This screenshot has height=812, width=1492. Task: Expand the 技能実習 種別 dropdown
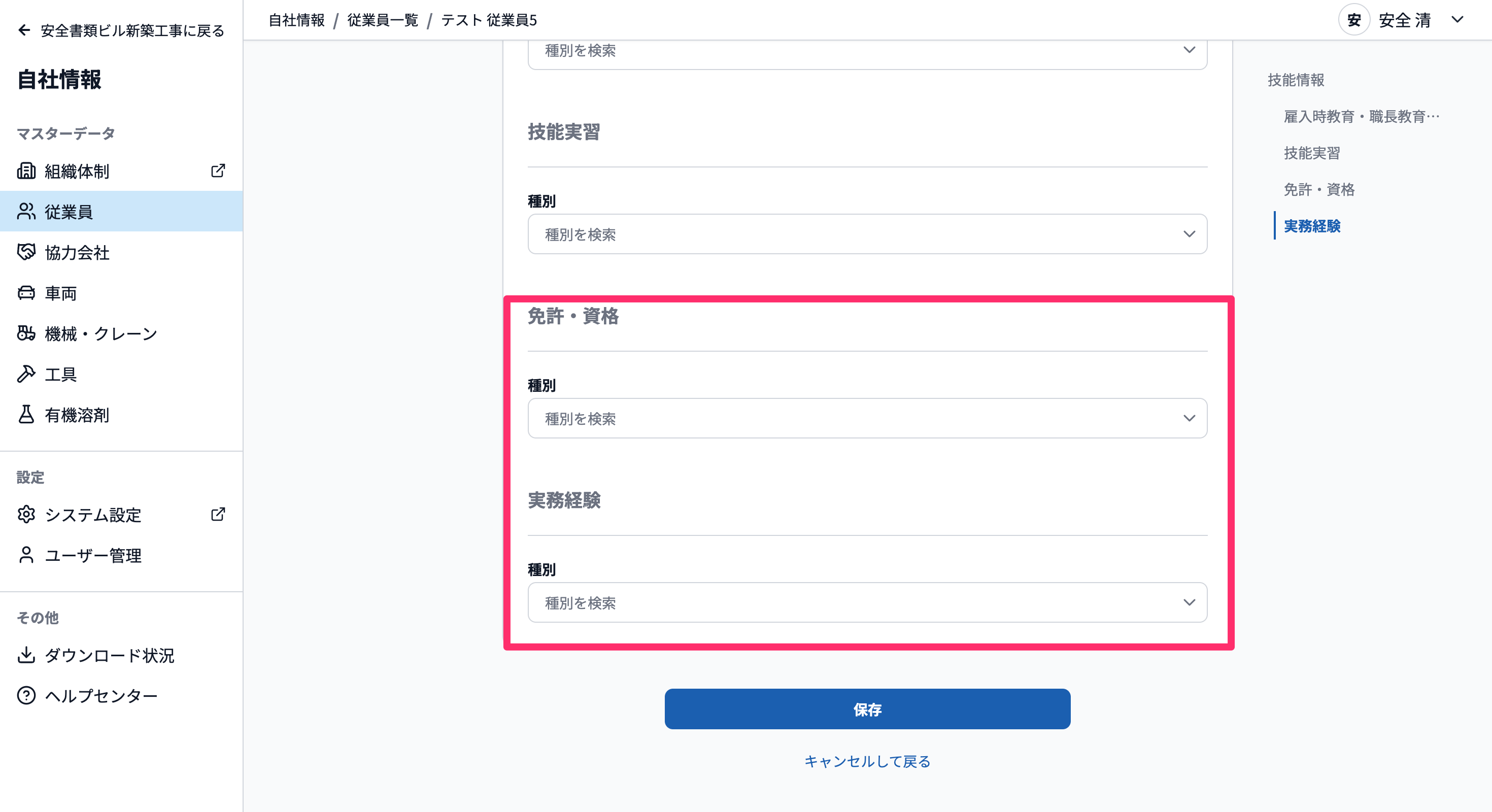tap(867, 234)
